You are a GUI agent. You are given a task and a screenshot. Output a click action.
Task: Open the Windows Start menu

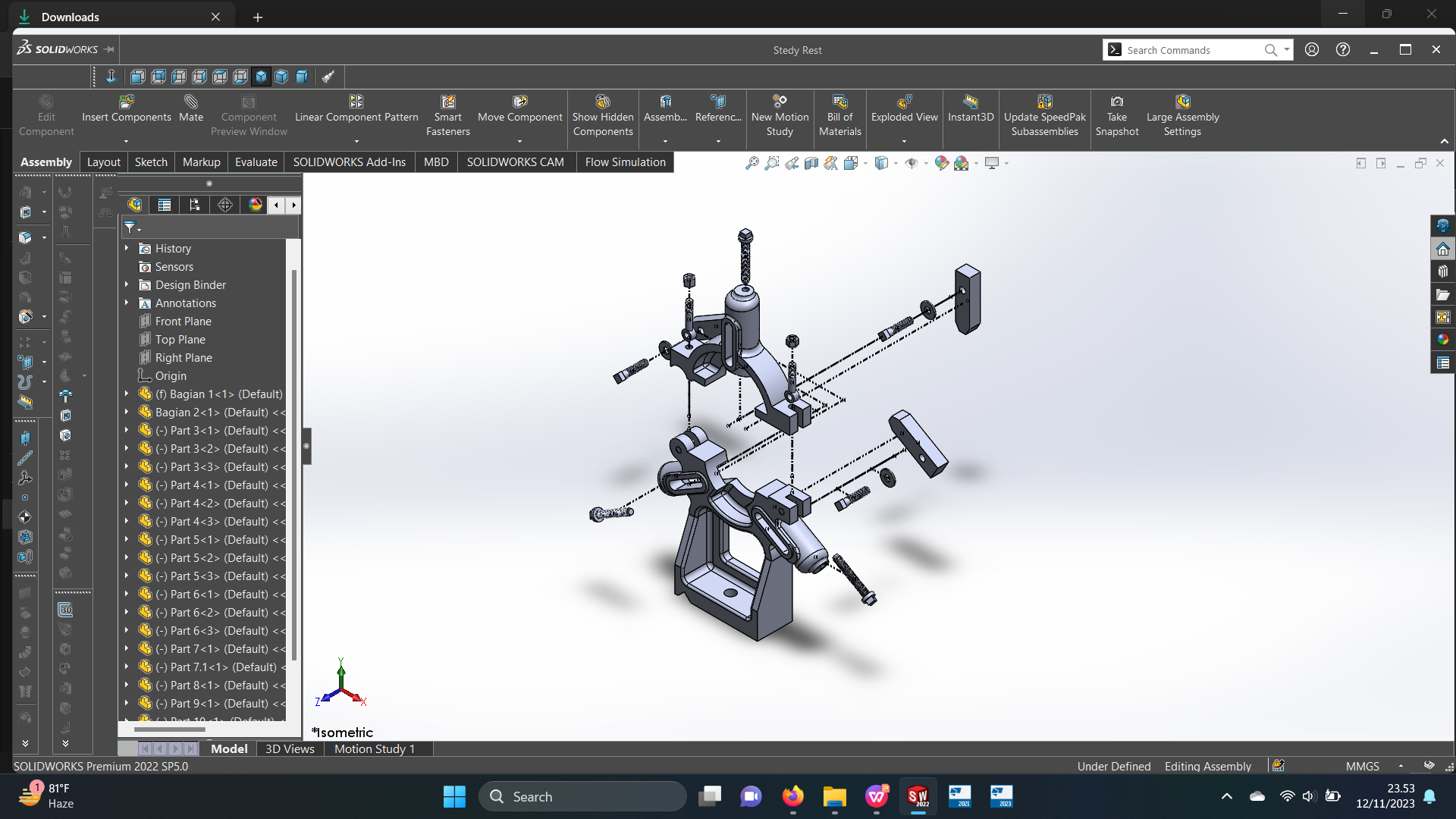(454, 796)
